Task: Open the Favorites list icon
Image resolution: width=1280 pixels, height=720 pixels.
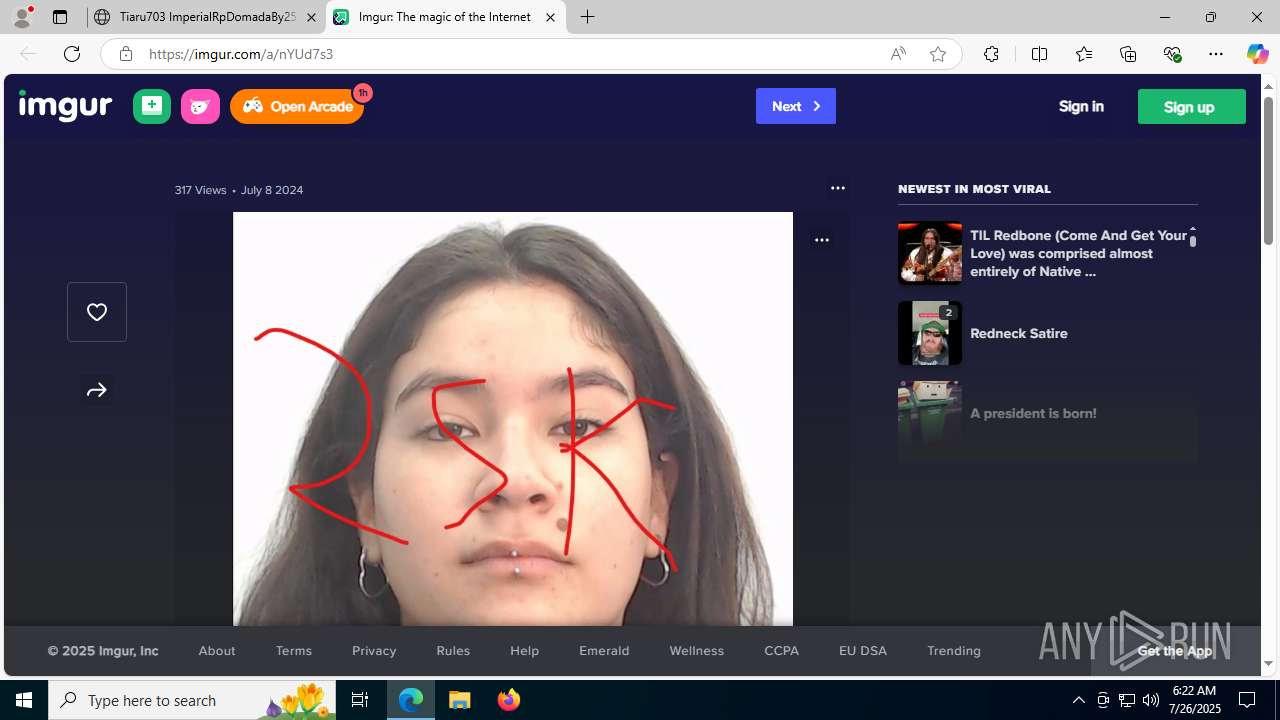Action: (x=1084, y=54)
